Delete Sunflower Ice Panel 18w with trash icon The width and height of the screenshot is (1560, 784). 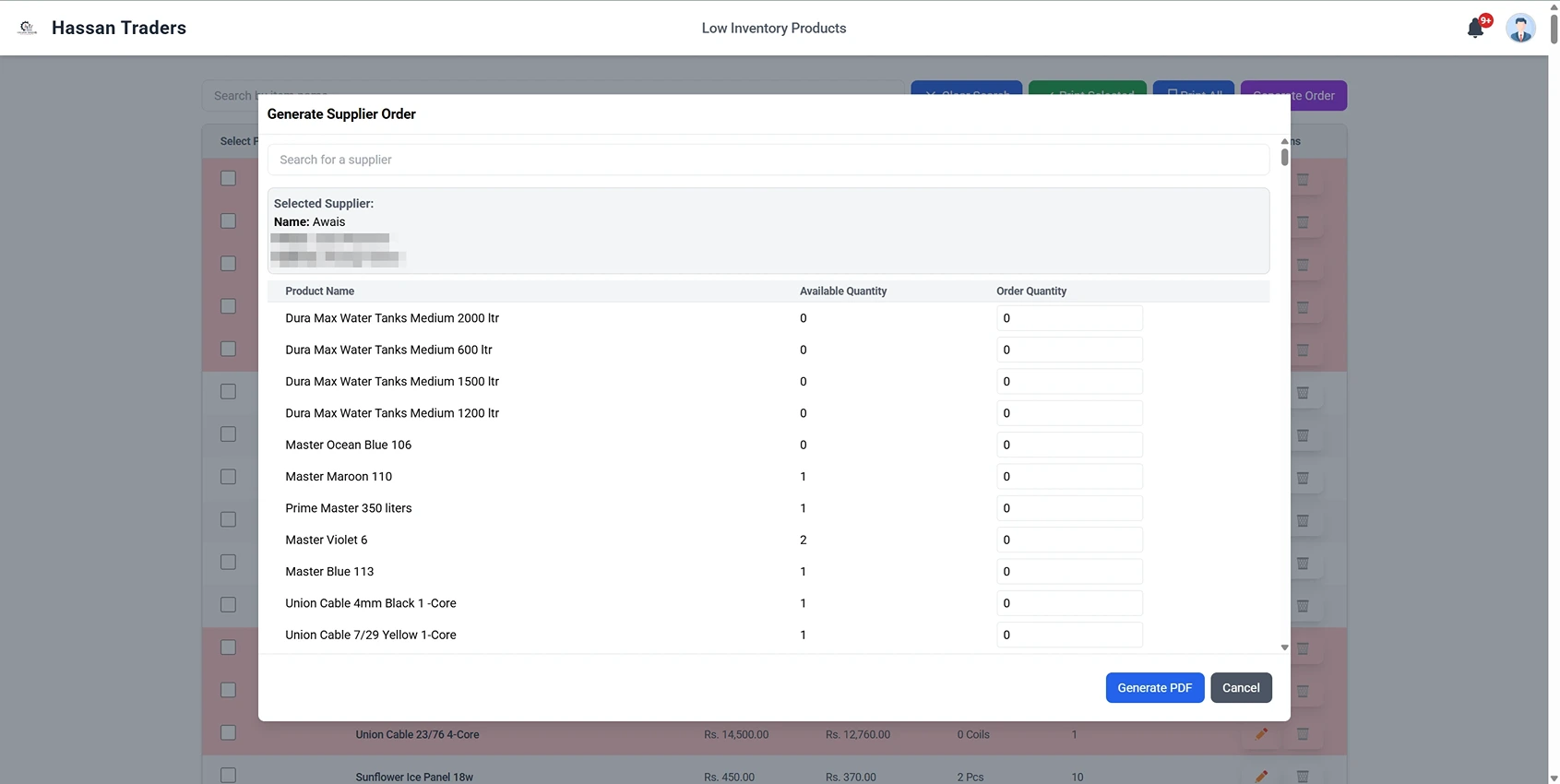pos(1303,777)
